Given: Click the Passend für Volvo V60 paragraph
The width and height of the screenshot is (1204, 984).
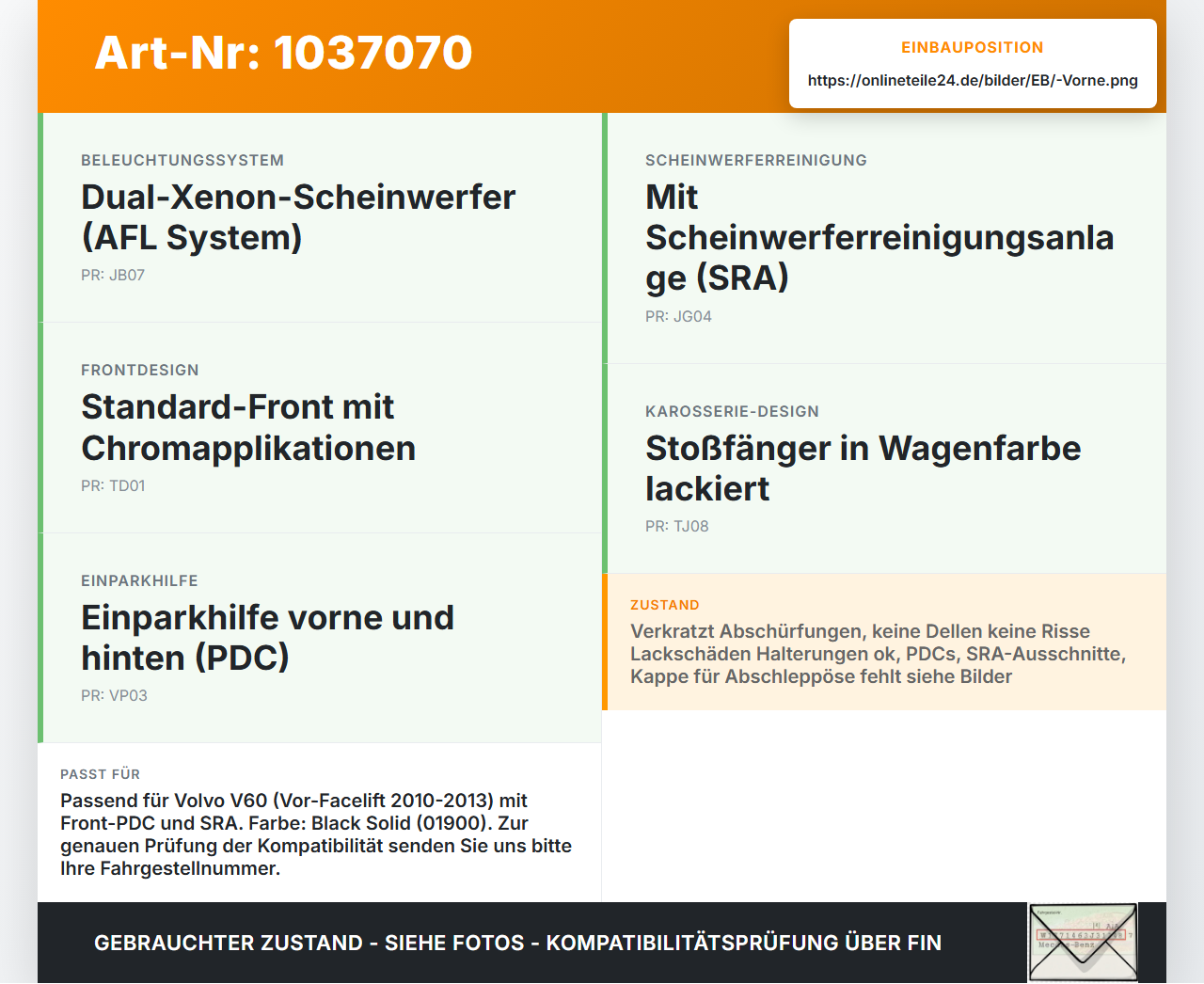Looking at the screenshot, I should 316,834.
